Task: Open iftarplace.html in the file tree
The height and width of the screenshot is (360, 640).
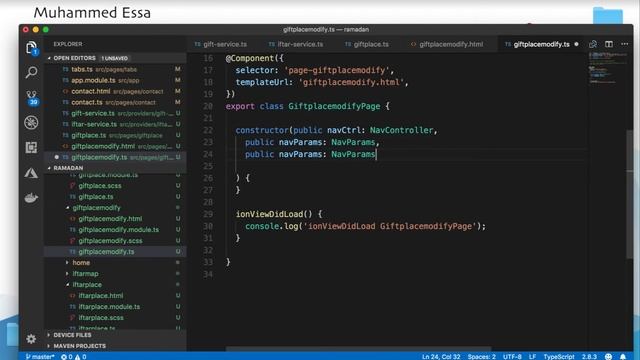Action: tap(116, 296)
